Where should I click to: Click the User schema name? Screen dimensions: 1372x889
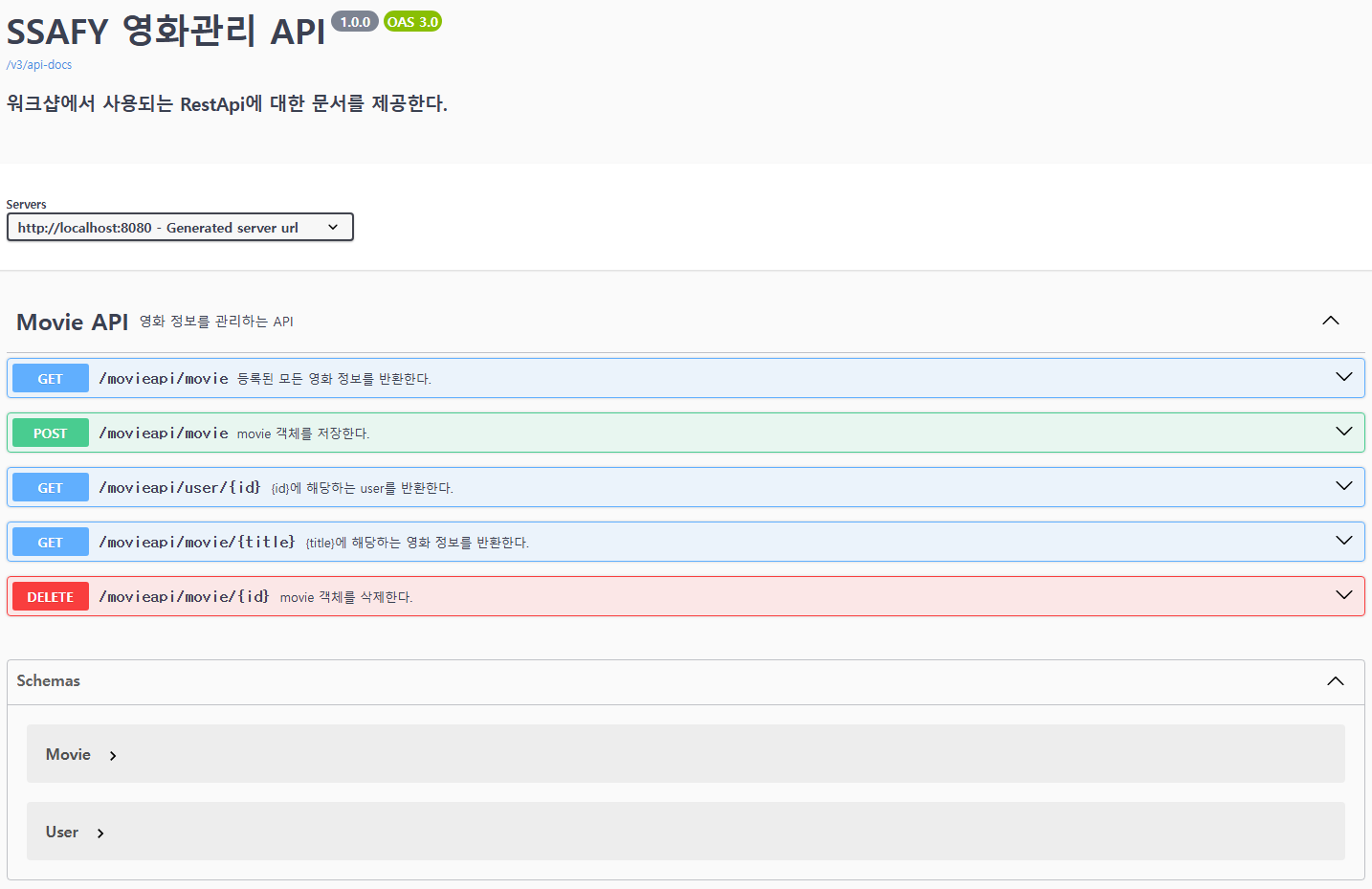pyautogui.click(x=62, y=832)
